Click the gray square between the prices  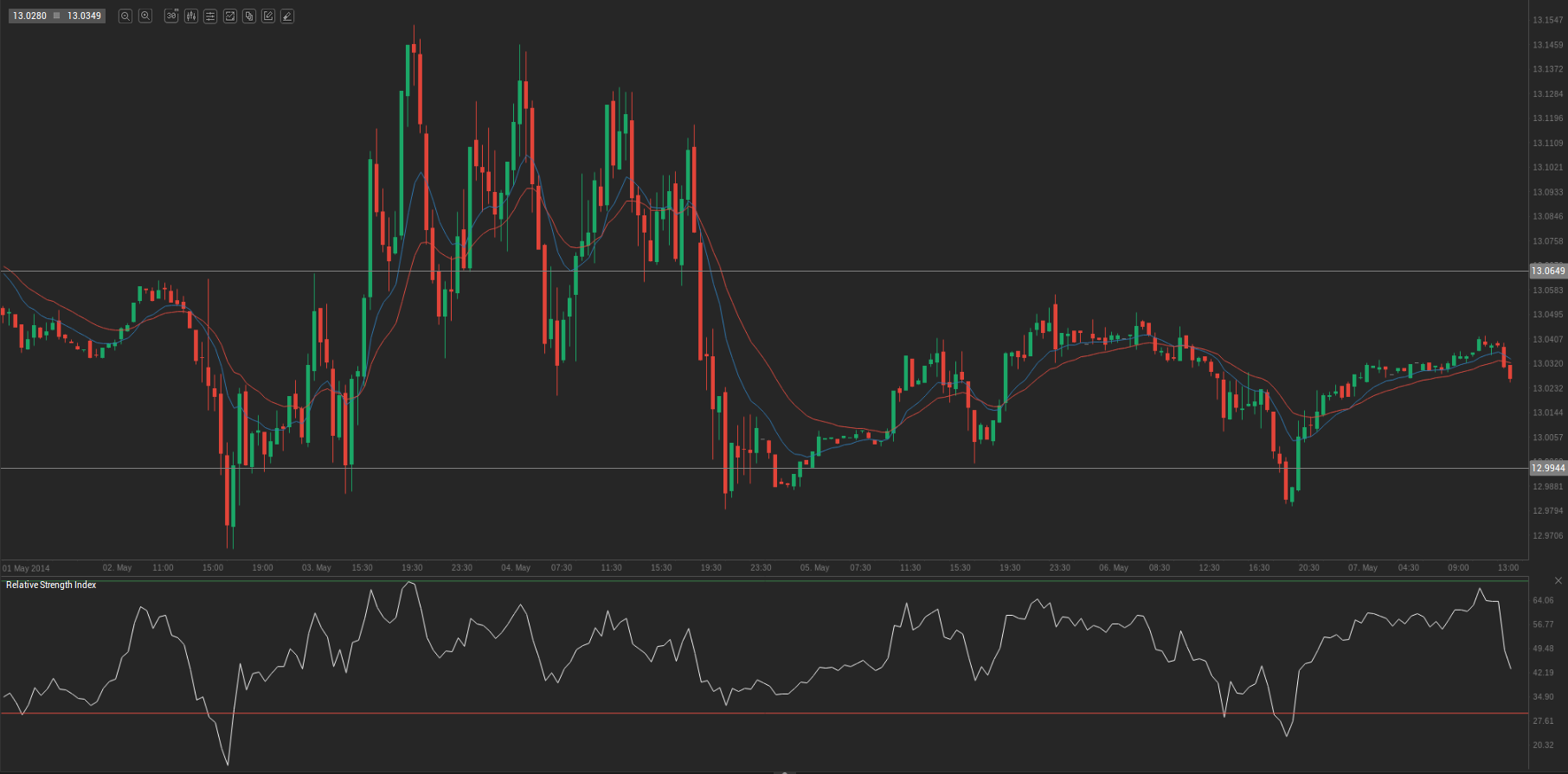coord(57,16)
